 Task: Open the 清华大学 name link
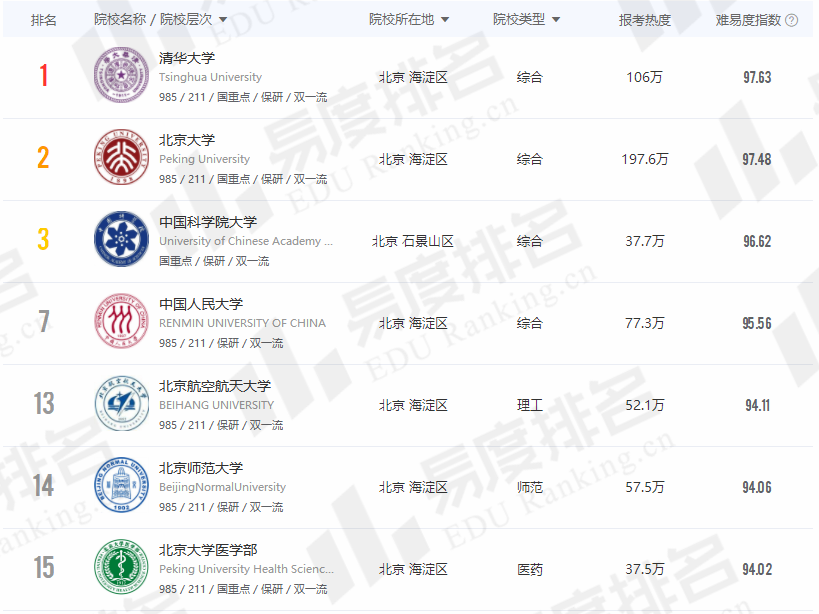pos(187,58)
